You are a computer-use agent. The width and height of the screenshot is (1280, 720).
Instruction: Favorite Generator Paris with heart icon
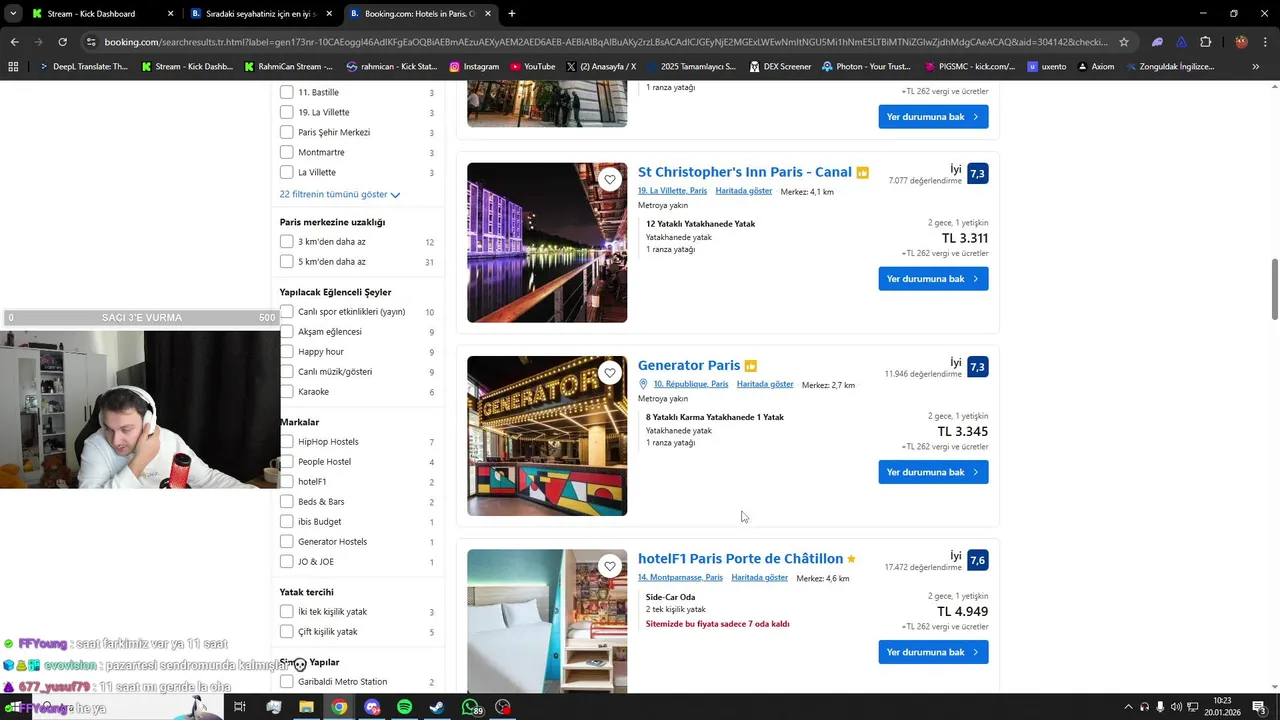(x=610, y=373)
